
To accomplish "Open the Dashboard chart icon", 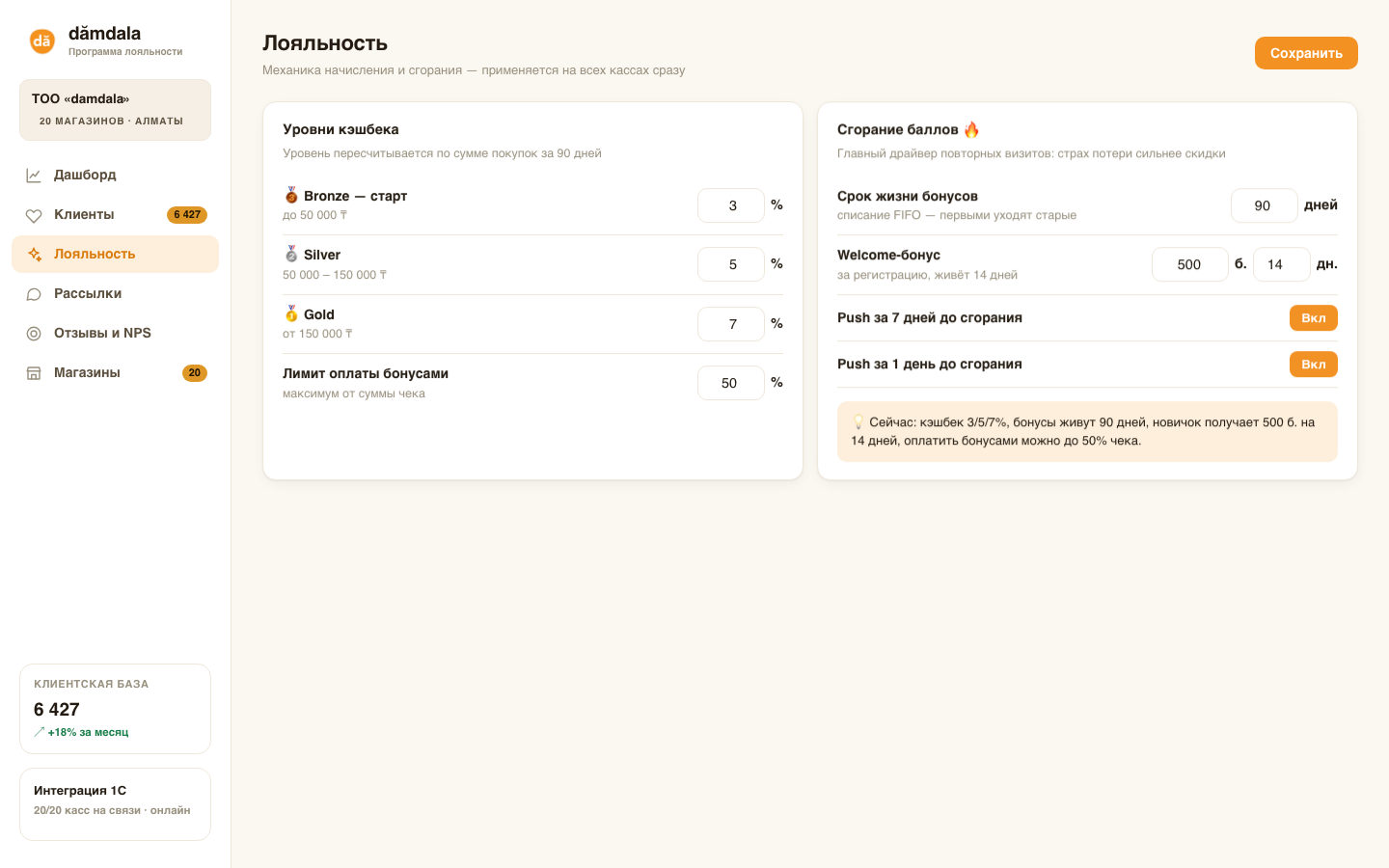I will pos(34,176).
